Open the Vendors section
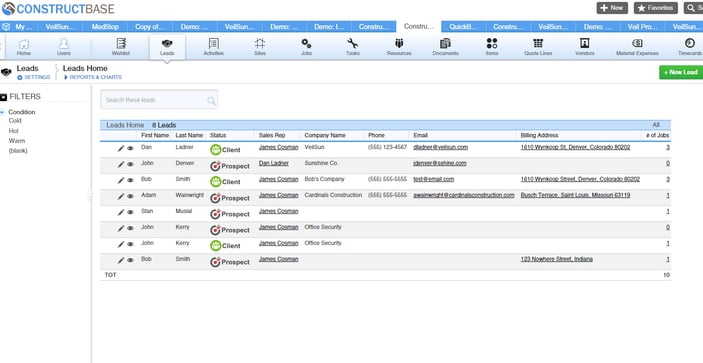Image resolution: width=703 pixels, height=363 pixels. point(585,47)
